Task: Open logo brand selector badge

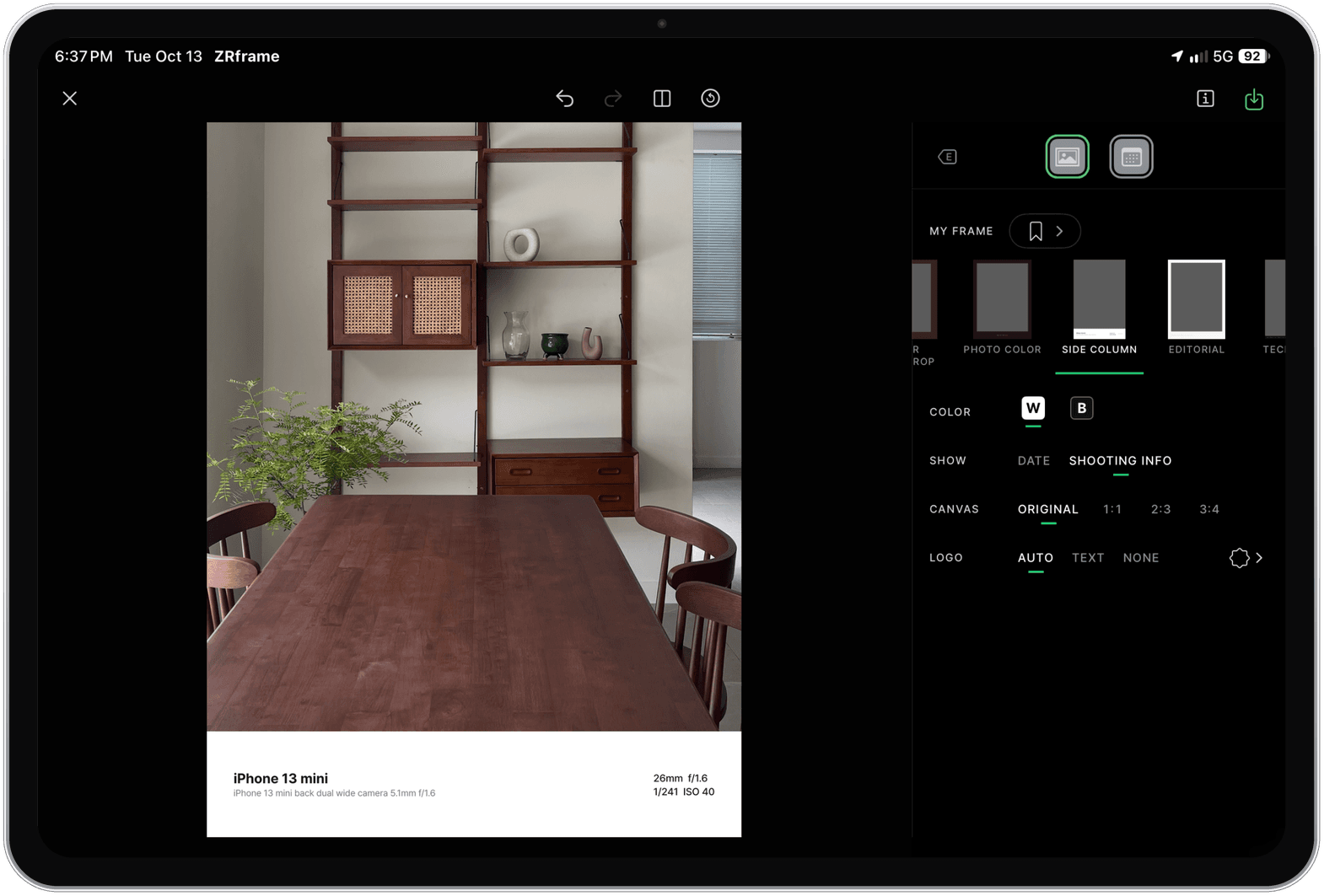Action: [x=1246, y=558]
